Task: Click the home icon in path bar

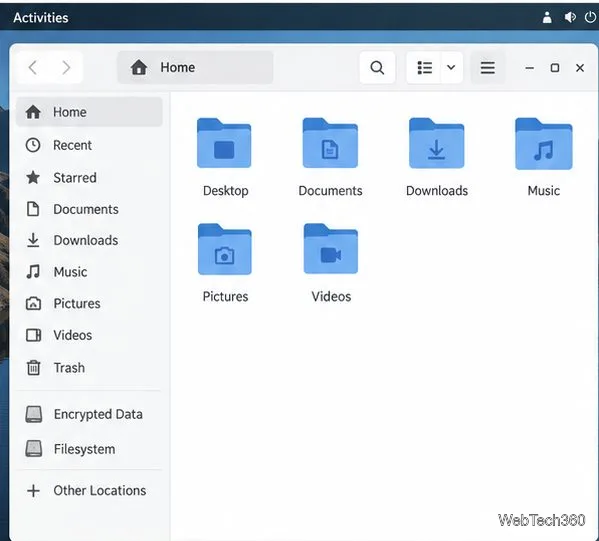Action: [x=139, y=68]
